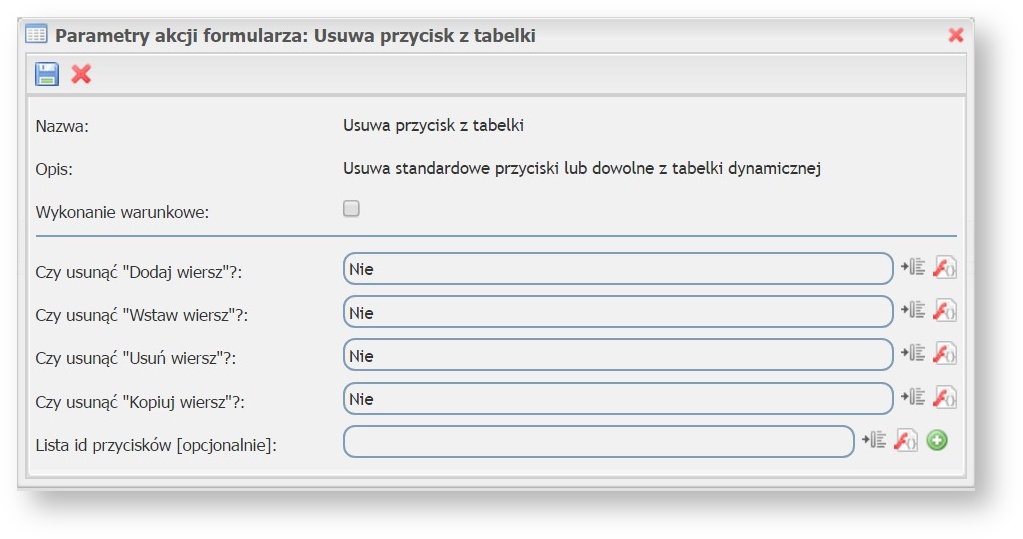Open the "Kopiuj wiersz" value field
The height and width of the screenshot is (539, 1023).
click(617, 399)
